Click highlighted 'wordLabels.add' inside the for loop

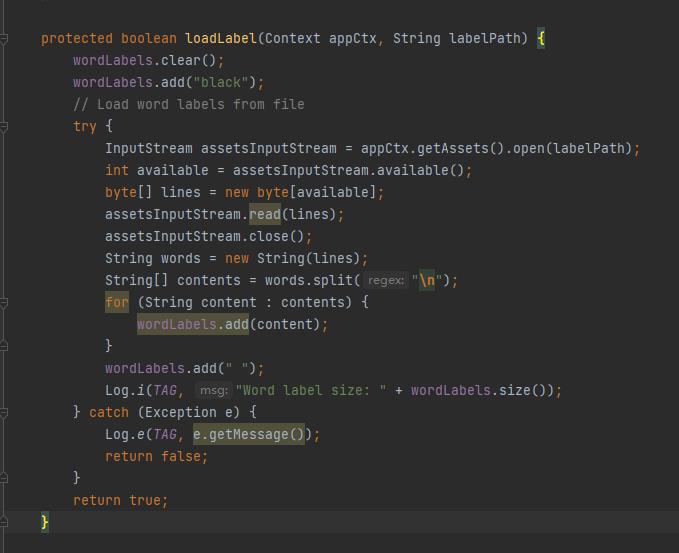click(x=193, y=324)
